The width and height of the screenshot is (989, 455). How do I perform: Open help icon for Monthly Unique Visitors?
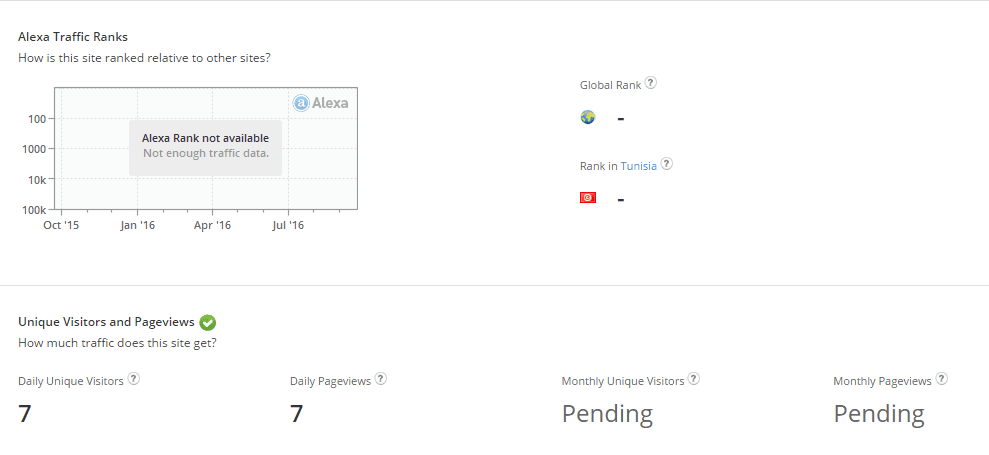coord(694,379)
